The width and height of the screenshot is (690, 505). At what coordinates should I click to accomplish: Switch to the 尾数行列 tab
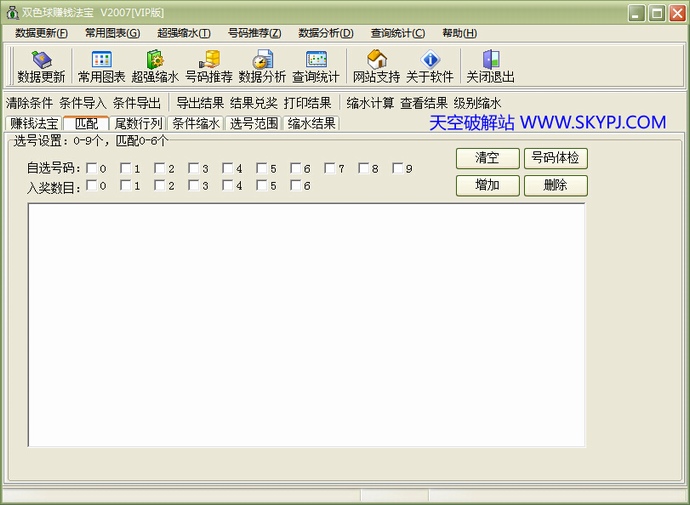138,124
